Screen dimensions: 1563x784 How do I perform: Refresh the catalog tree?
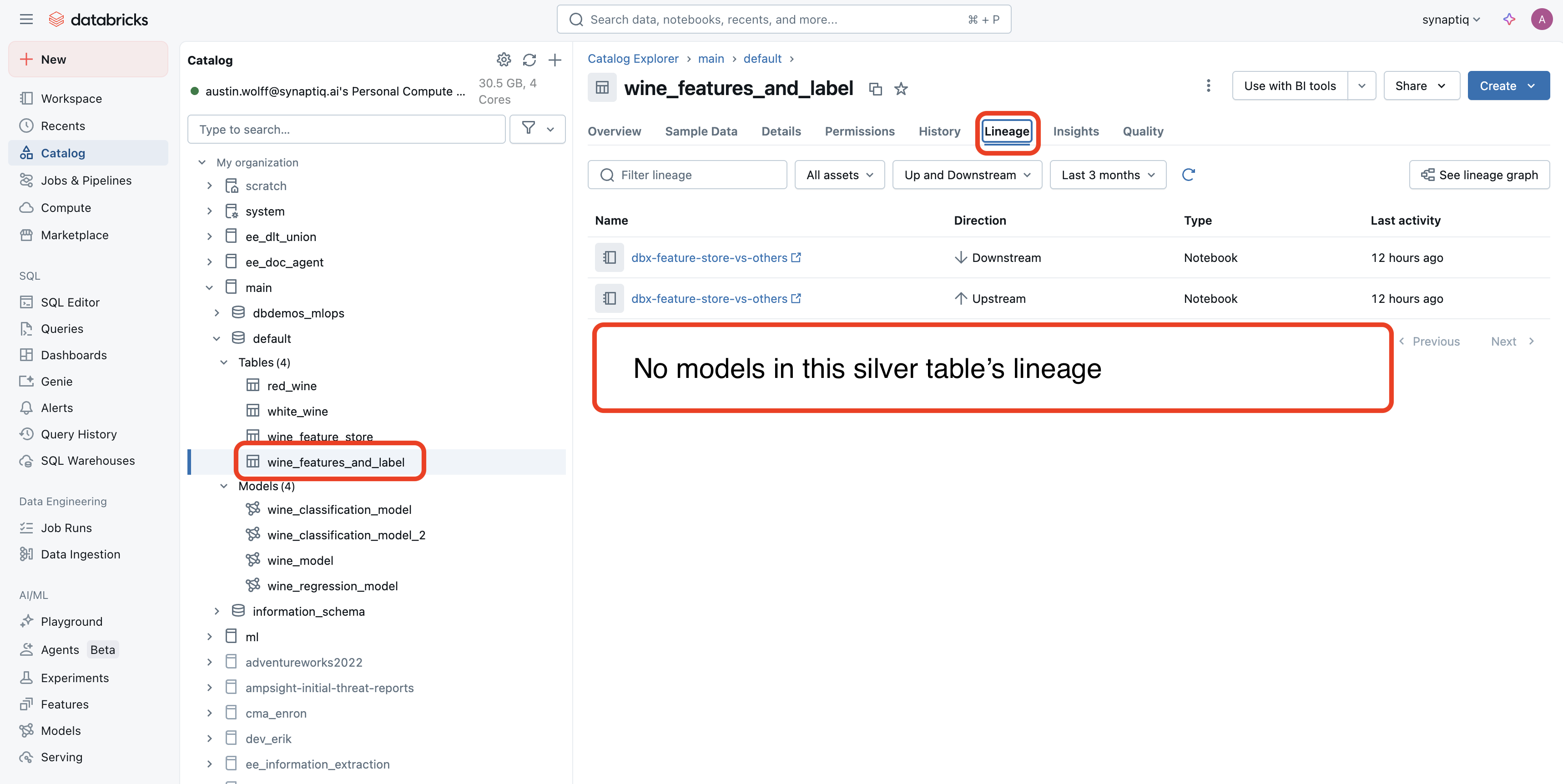pyautogui.click(x=529, y=60)
